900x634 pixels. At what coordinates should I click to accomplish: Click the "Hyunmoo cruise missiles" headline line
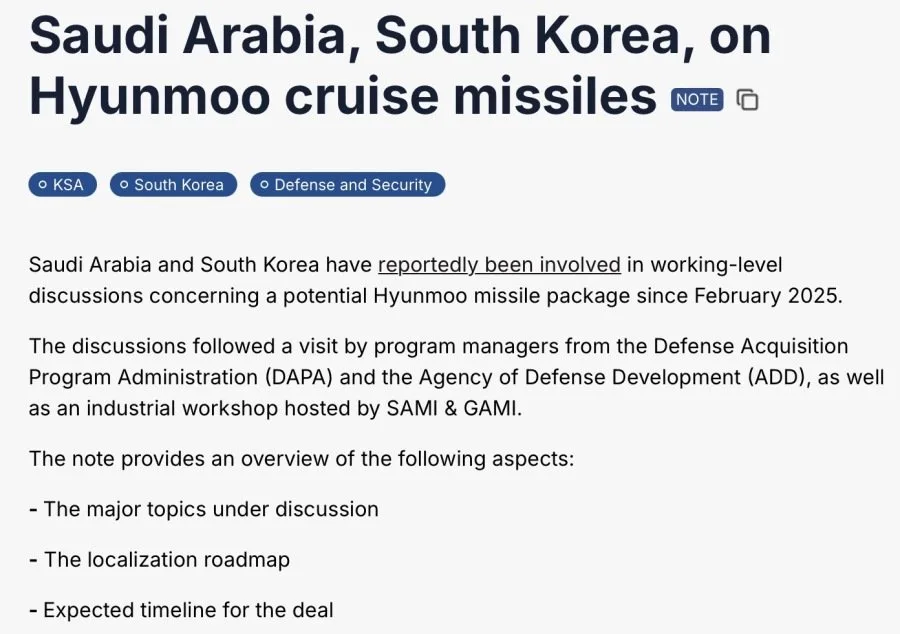[343, 96]
